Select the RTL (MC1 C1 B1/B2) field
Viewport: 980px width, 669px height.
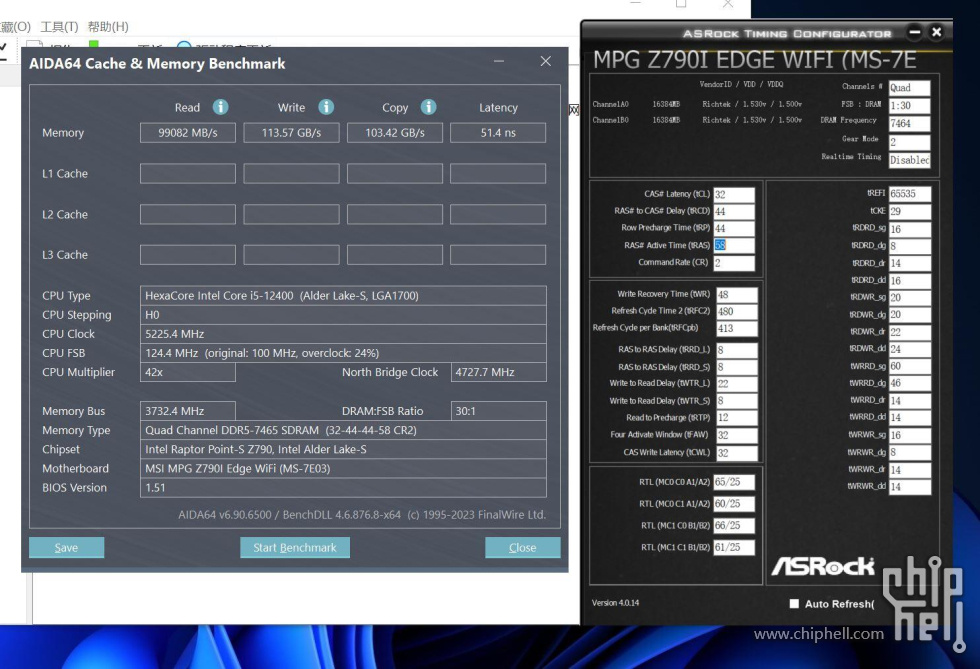(734, 548)
